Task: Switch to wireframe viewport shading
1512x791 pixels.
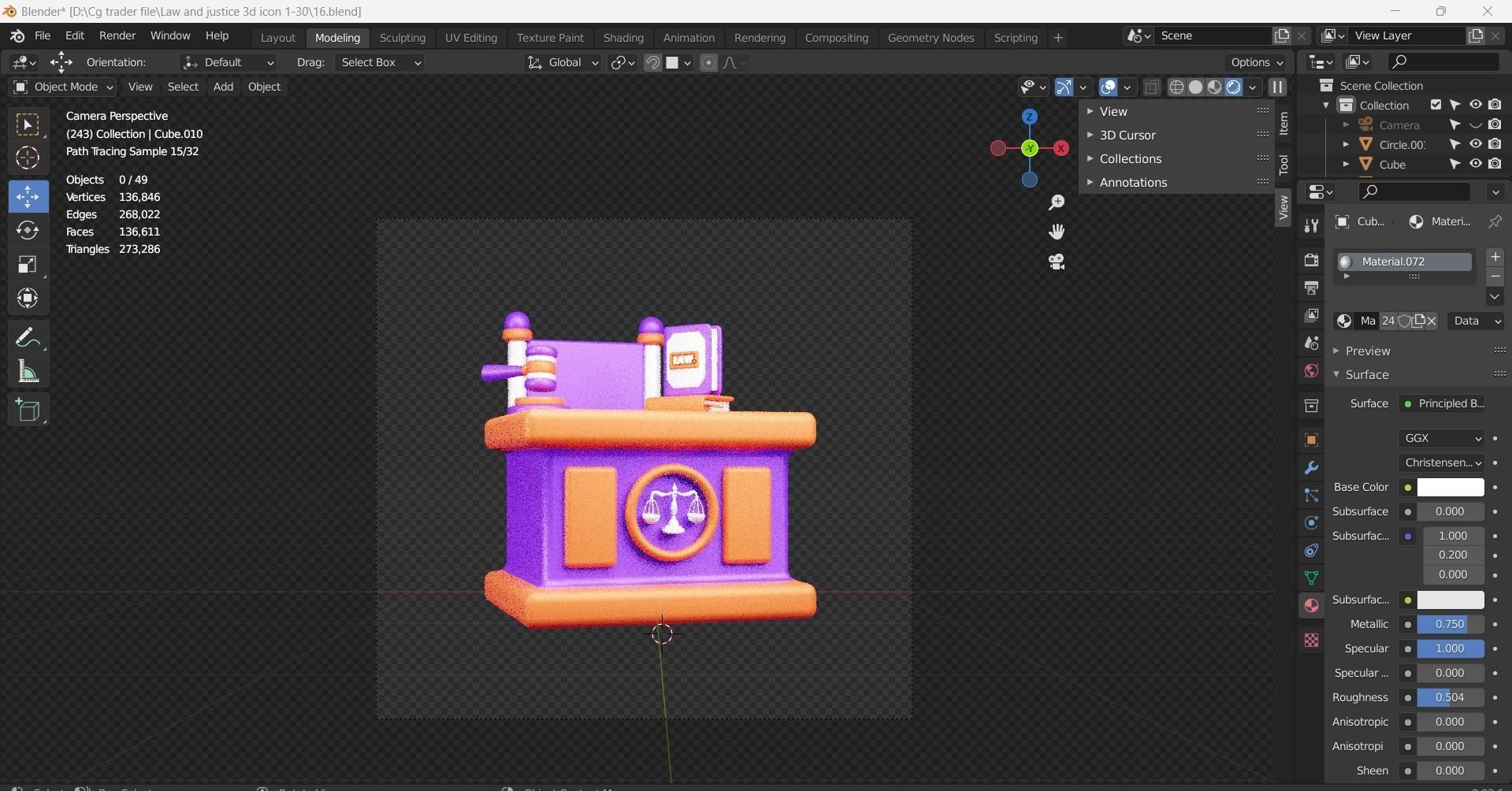Action: (x=1176, y=87)
